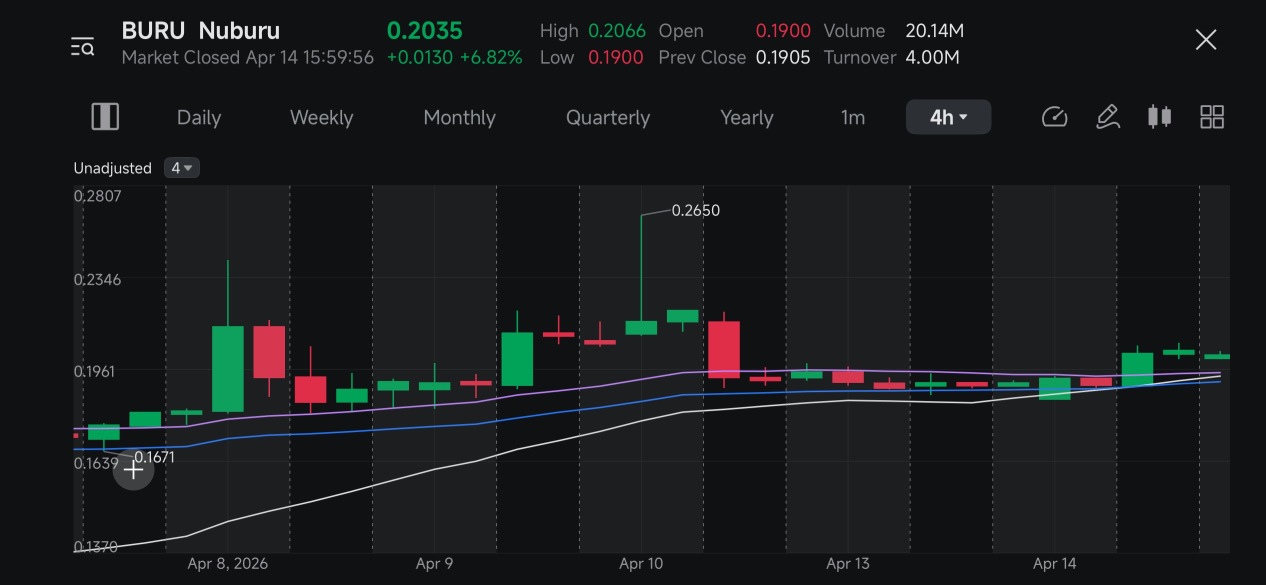Viewport: 1266px width, 585px height.
Task: Open the stock search list icon
Action: 82,46
